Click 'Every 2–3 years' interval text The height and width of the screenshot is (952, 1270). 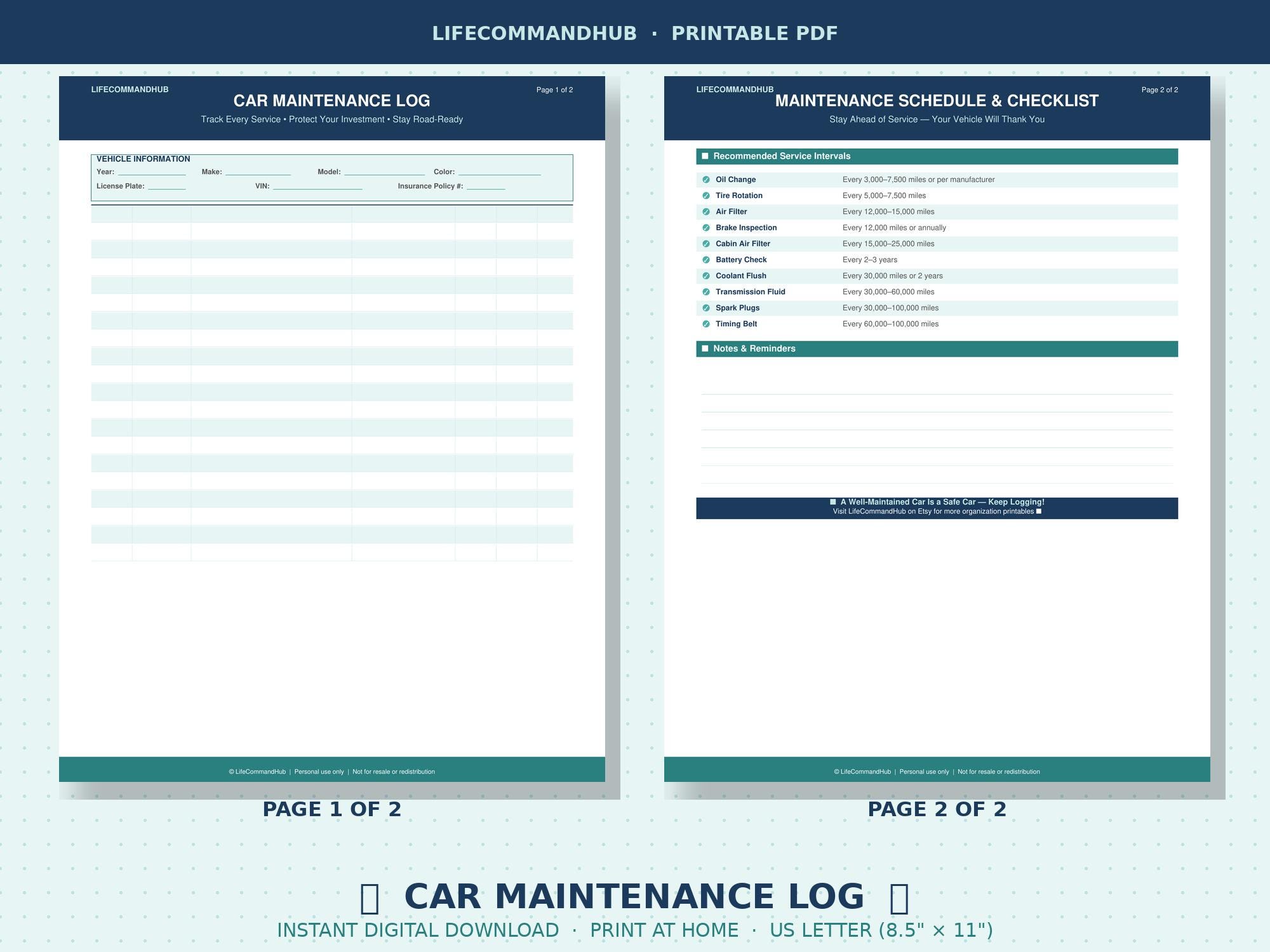click(x=870, y=260)
